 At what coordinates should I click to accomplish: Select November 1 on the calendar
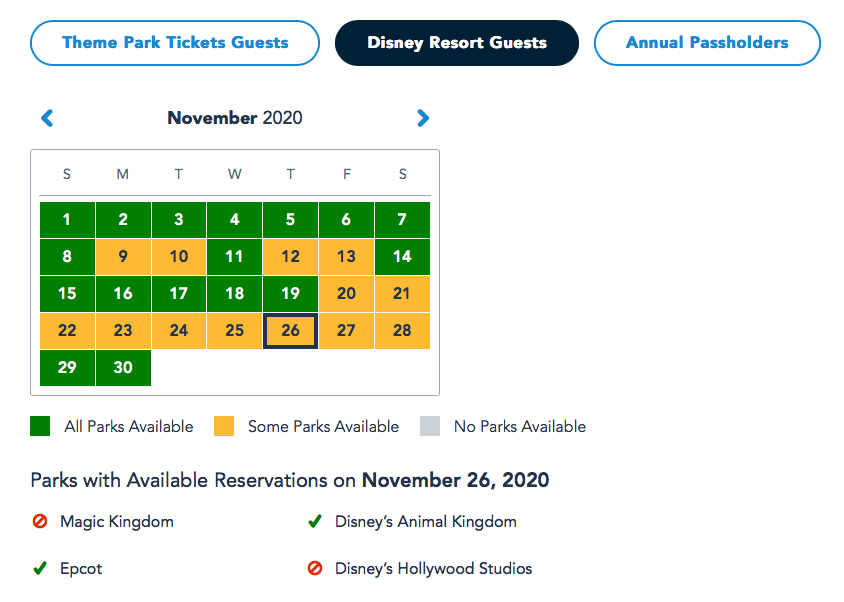(x=67, y=220)
